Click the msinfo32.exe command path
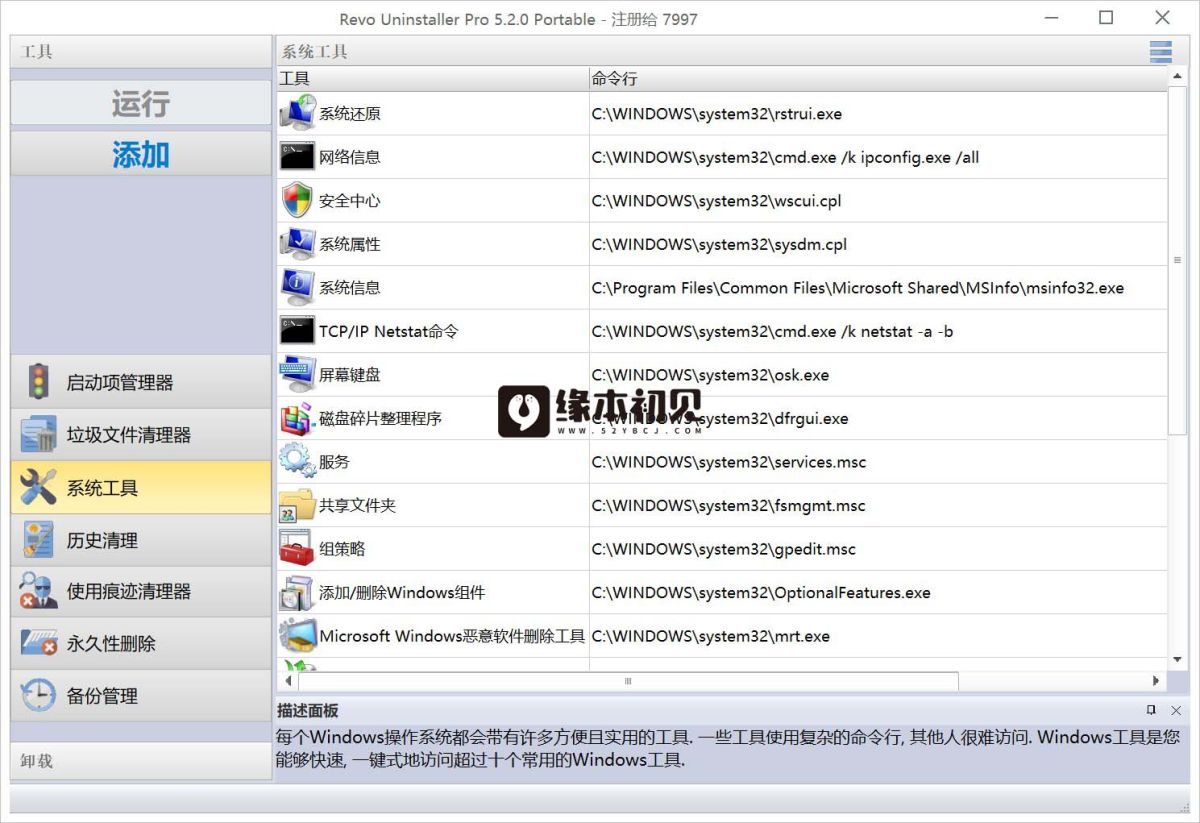 click(x=858, y=288)
